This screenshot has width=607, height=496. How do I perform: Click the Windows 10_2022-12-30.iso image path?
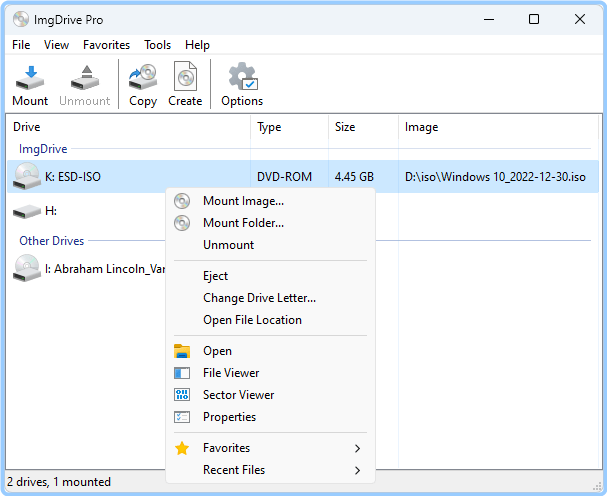[x=495, y=177]
